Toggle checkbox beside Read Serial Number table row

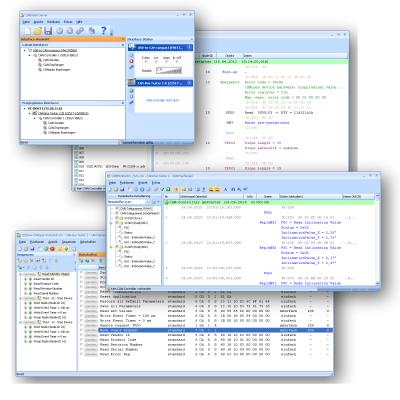point(81,349)
